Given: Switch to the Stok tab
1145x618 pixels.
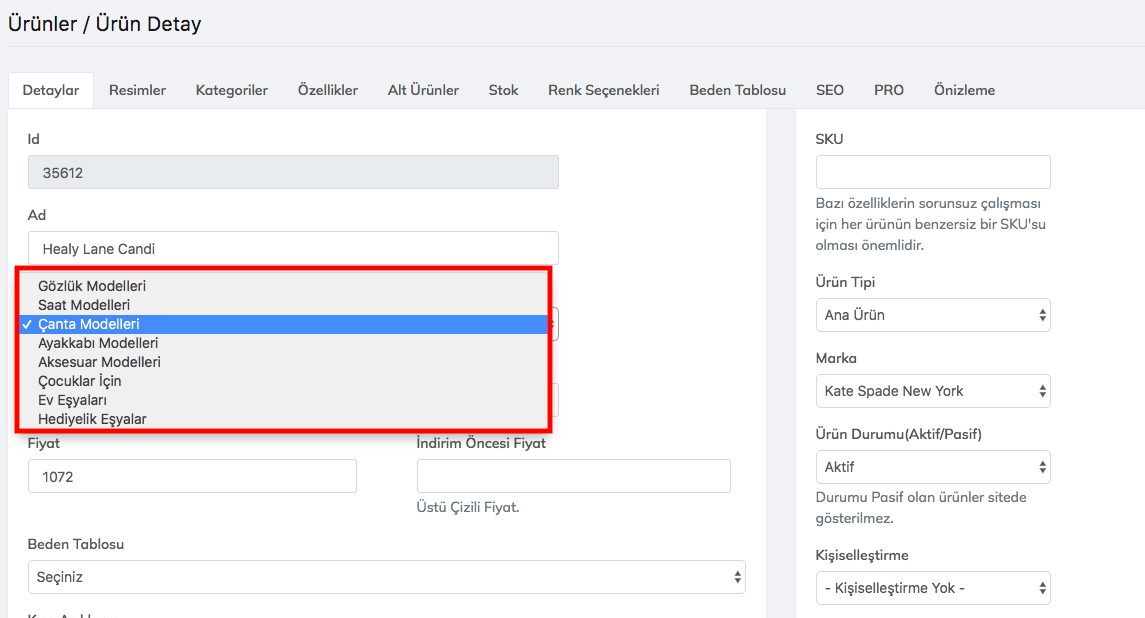Looking at the screenshot, I should tap(503, 90).
